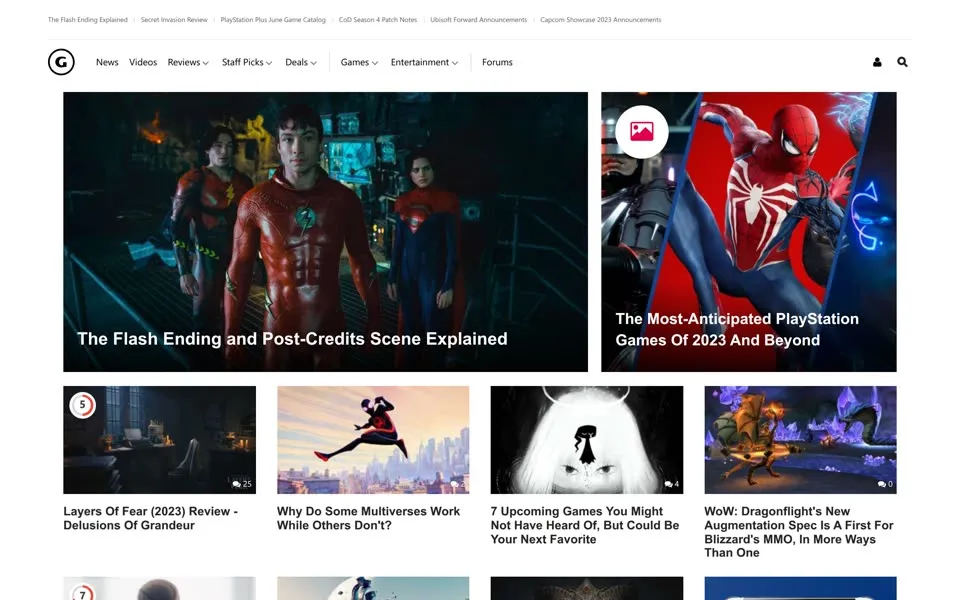960x600 pixels.
Task: Open PlayStation Plus June Game Catalog link
Action: [273, 20]
